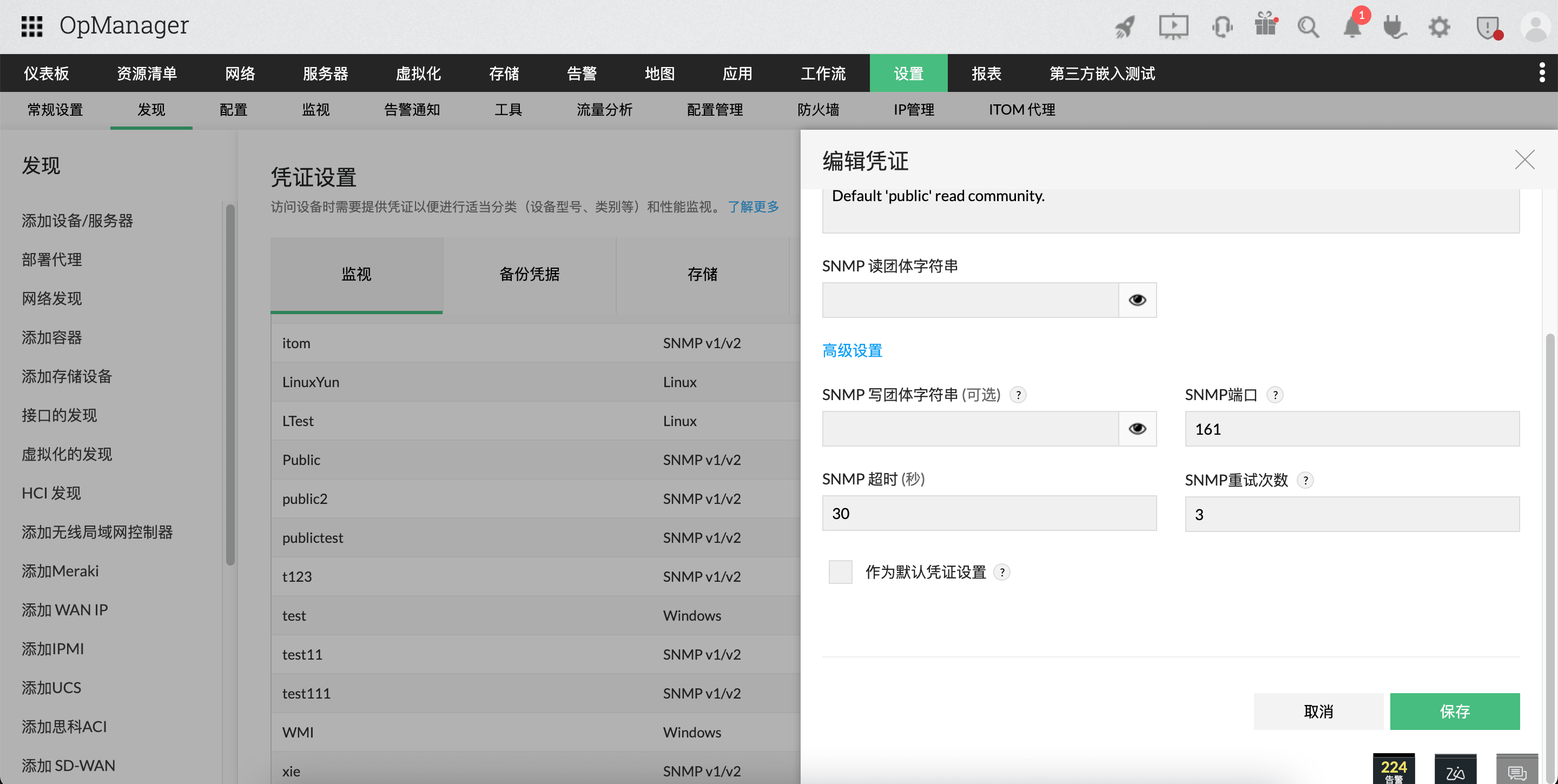Open the search icon in the top bar
1558x784 pixels.
coord(1308,26)
